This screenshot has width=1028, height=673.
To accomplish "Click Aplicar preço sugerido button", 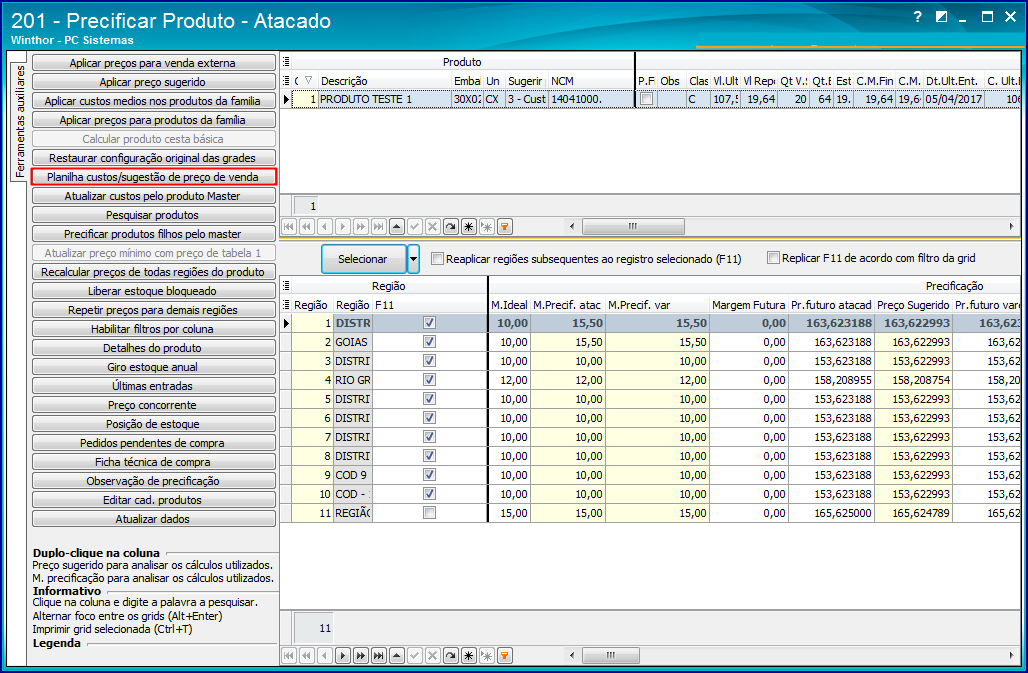I will [153, 82].
